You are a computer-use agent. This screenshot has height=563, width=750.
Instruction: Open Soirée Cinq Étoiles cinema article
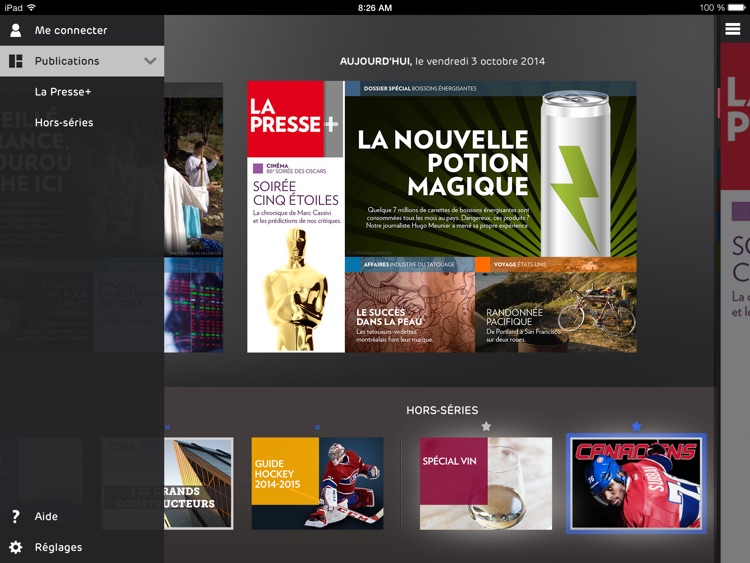[x=296, y=255]
